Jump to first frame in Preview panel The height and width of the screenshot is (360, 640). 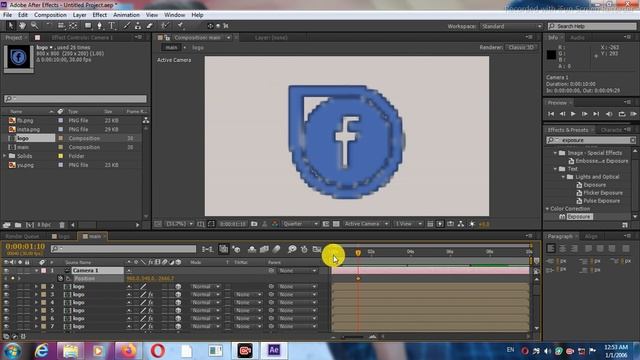(551, 114)
